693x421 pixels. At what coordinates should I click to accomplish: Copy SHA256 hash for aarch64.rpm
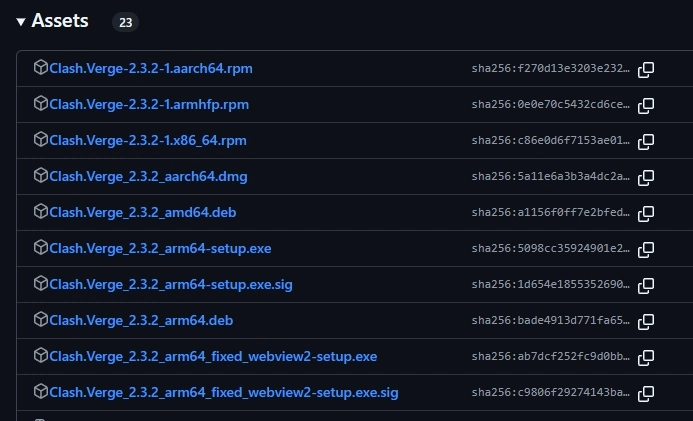646,69
